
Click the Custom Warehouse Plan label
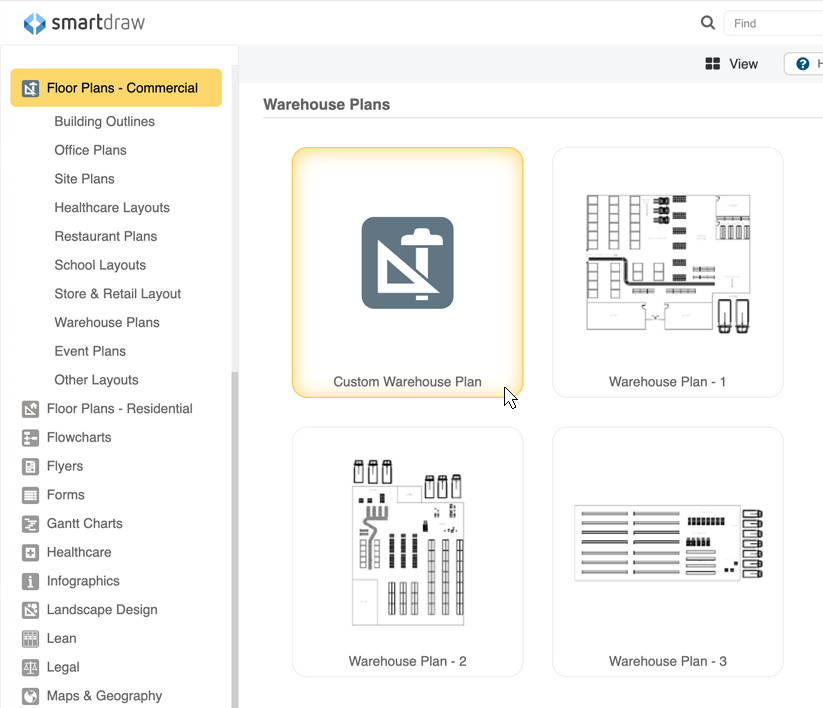pos(407,382)
